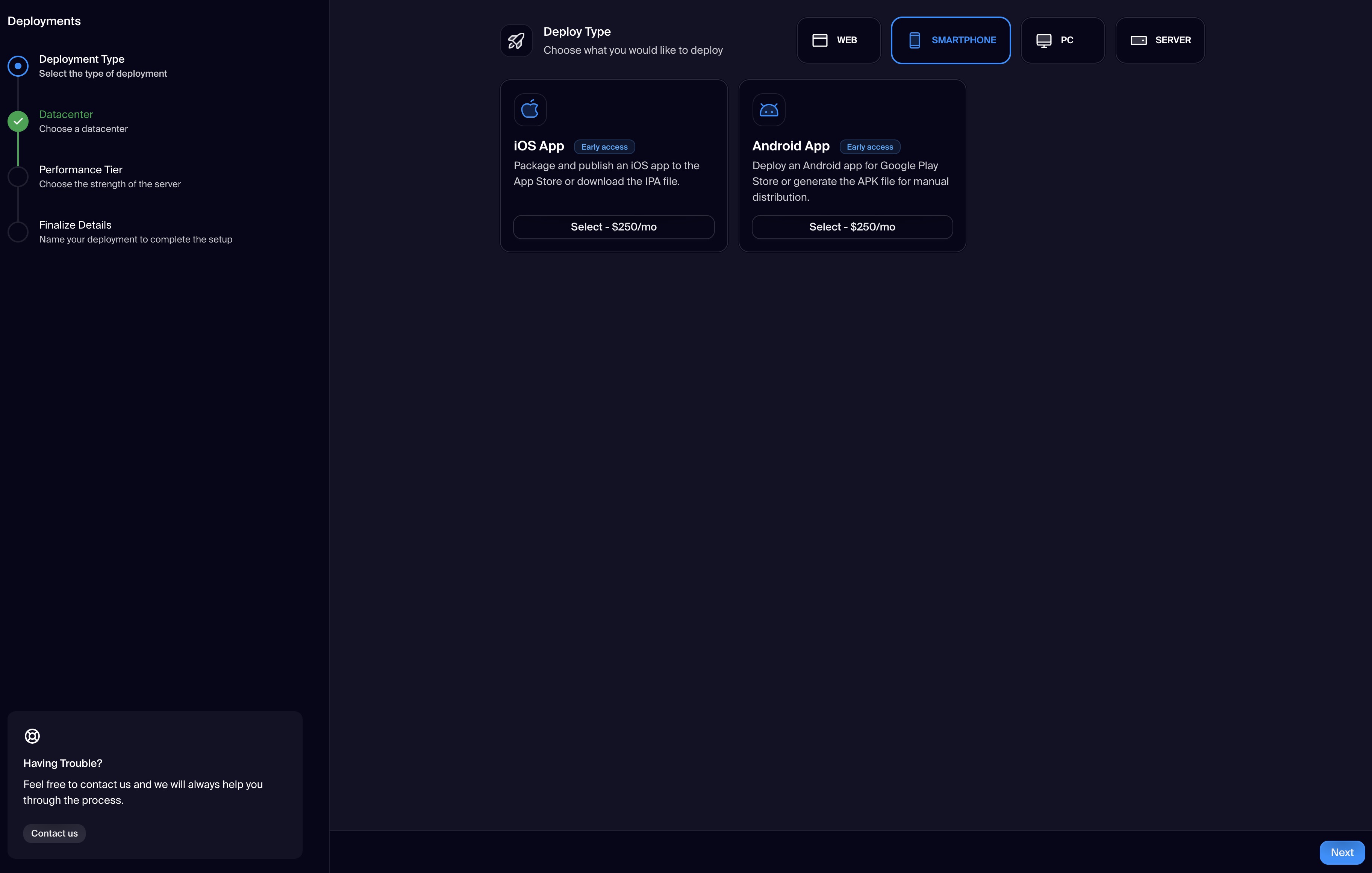Switch to the PC deploy tab

[1062, 41]
